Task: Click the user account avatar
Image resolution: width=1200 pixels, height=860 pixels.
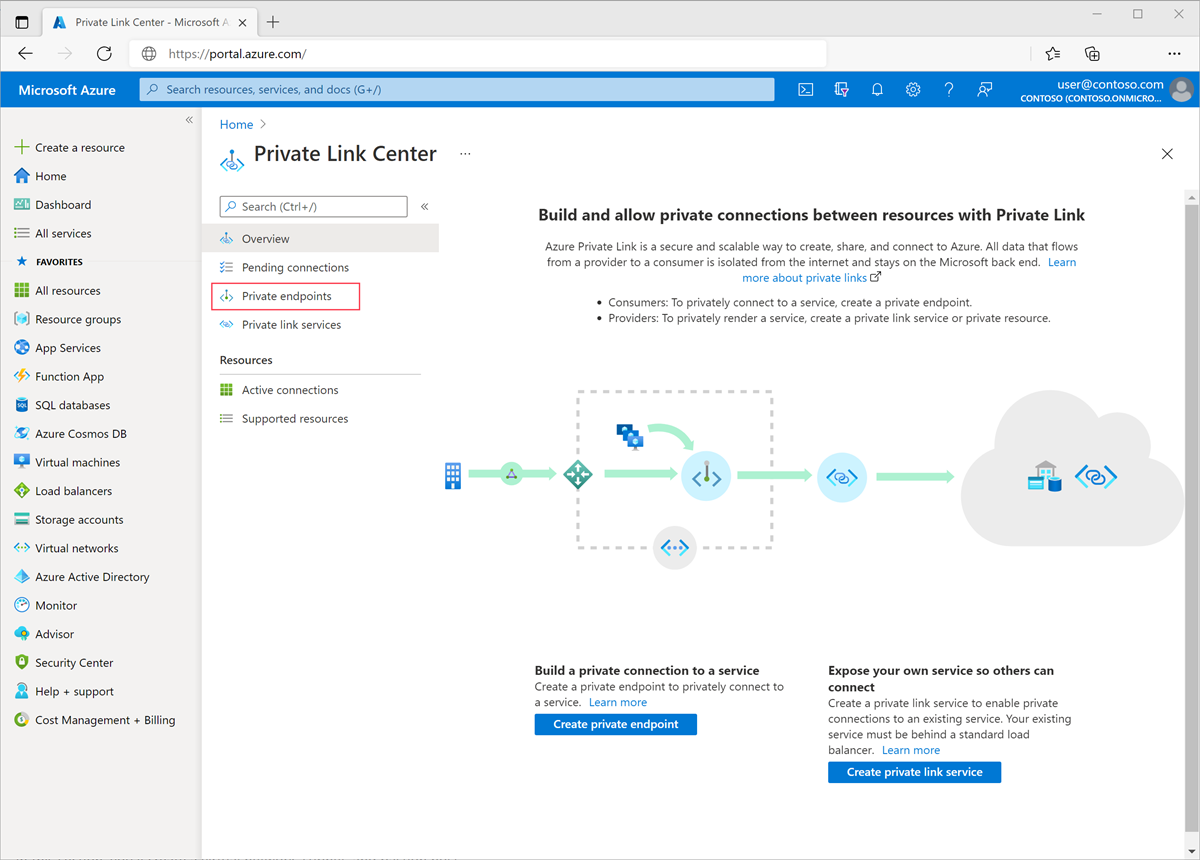Action: tap(1182, 90)
